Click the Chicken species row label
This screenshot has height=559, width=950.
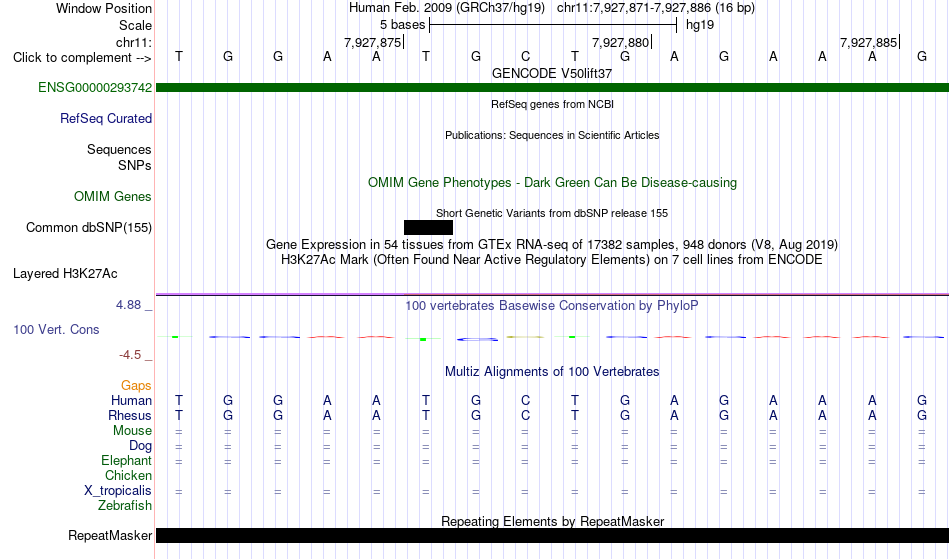pyautogui.click(x=128, y=476)
